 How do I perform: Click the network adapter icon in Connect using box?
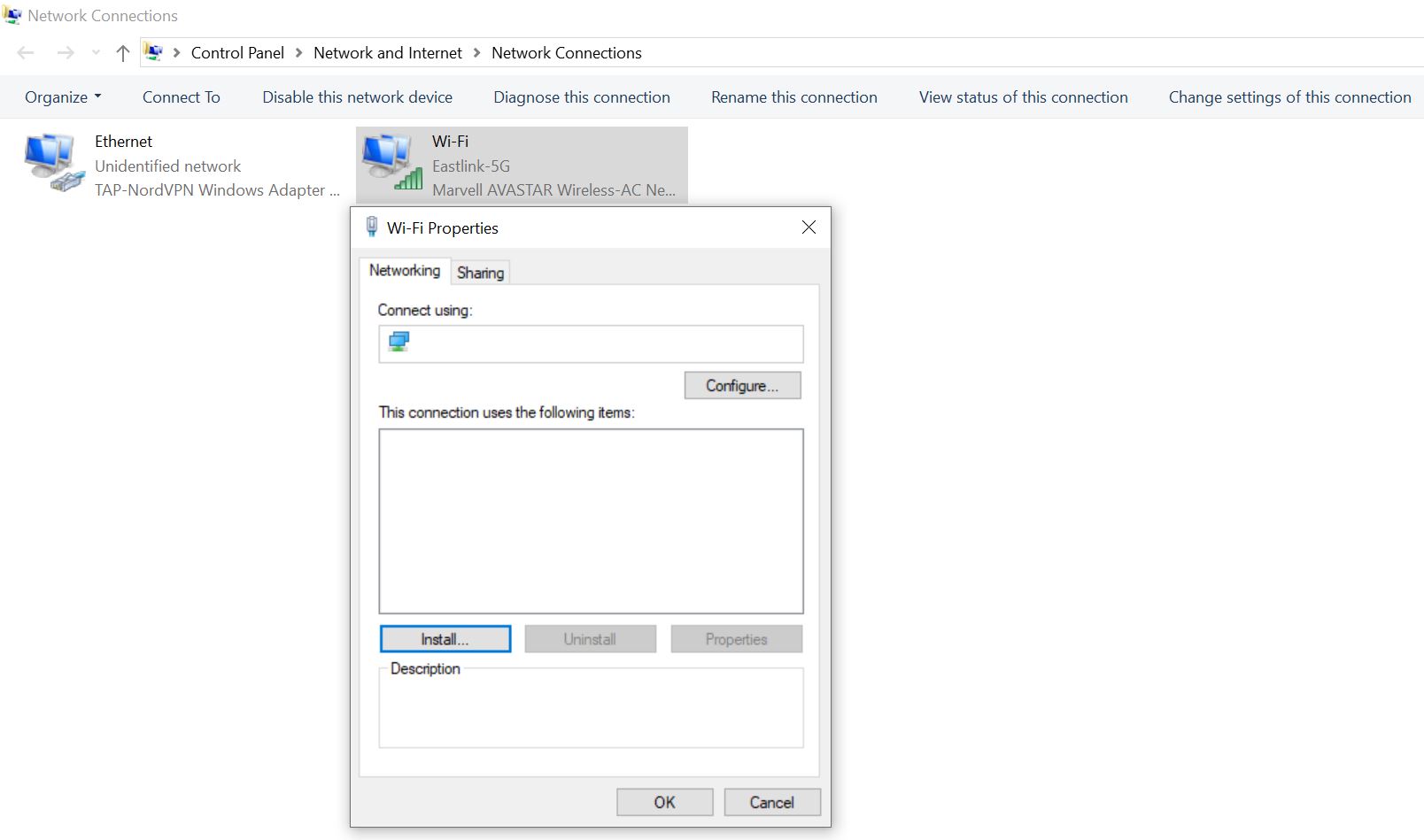point(399,343)
